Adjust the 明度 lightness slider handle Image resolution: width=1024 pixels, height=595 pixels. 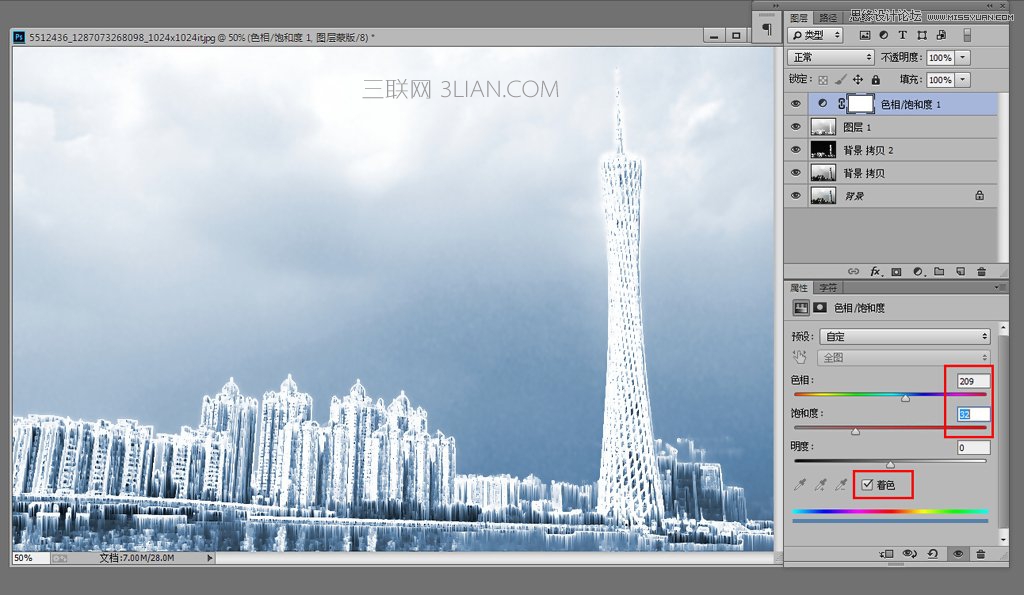pos(890,464)
